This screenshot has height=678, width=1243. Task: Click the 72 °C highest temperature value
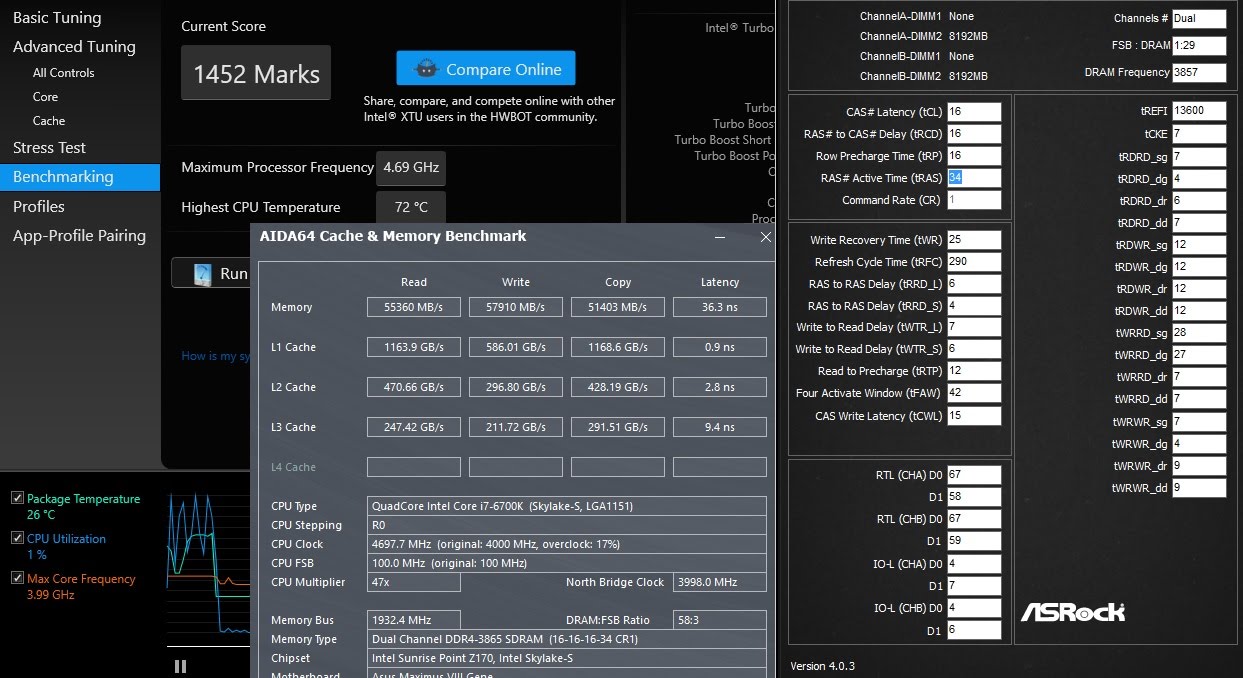pyautogui.click(x=411, y=208)
